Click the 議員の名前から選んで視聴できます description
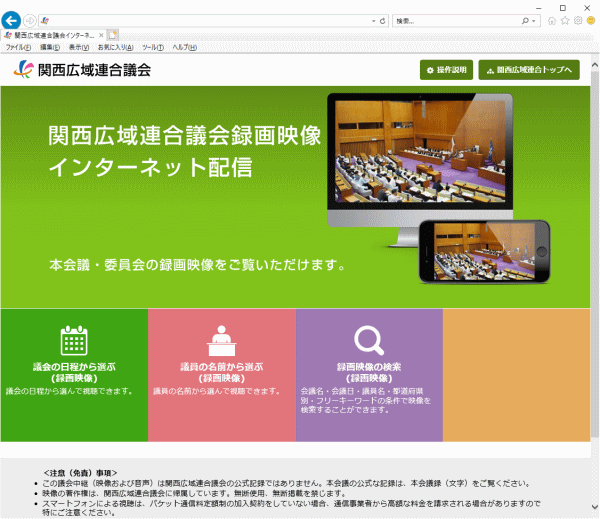Viewport: 600px width, 519px height. pyautogui.click(x=217, y=391)
